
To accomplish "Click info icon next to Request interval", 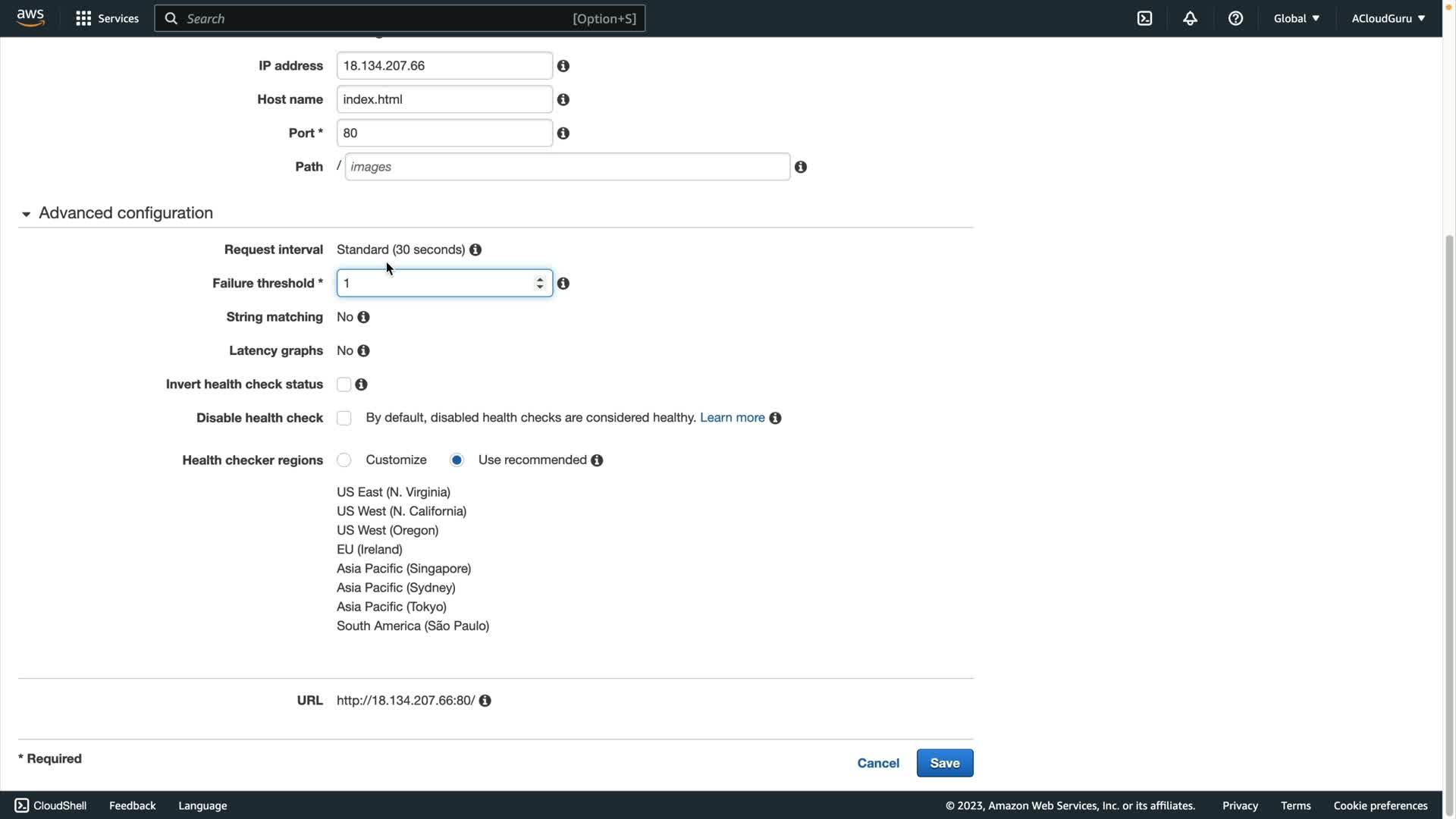I will [475, 250].
